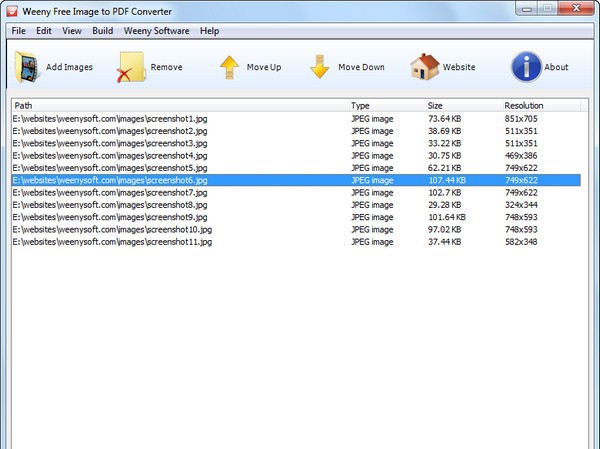Click the 324x344 resolution value
The width and height of the screenshot is (600, 449).
521,204
